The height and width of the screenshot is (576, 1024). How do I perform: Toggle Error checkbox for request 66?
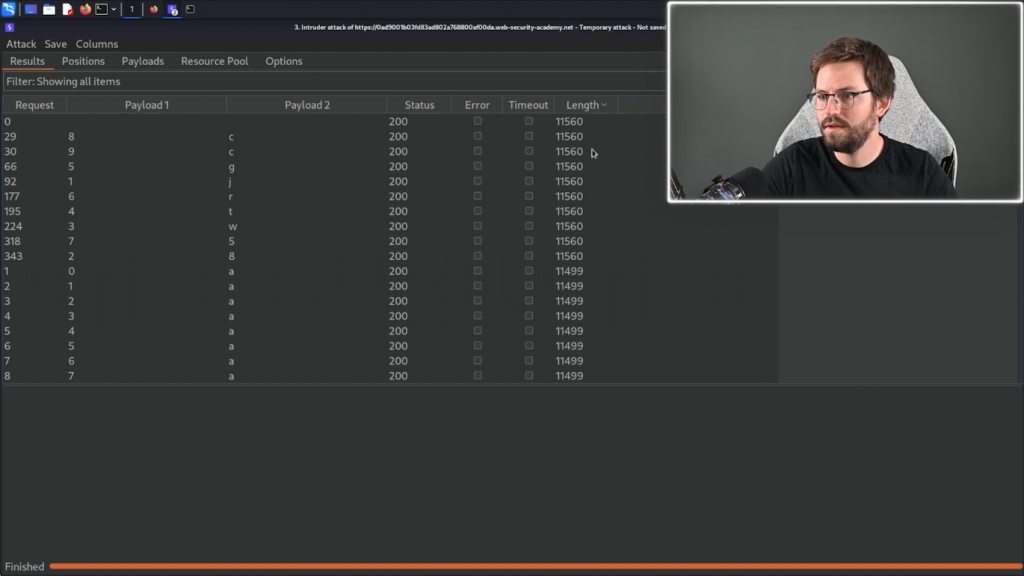pos(477,166)
